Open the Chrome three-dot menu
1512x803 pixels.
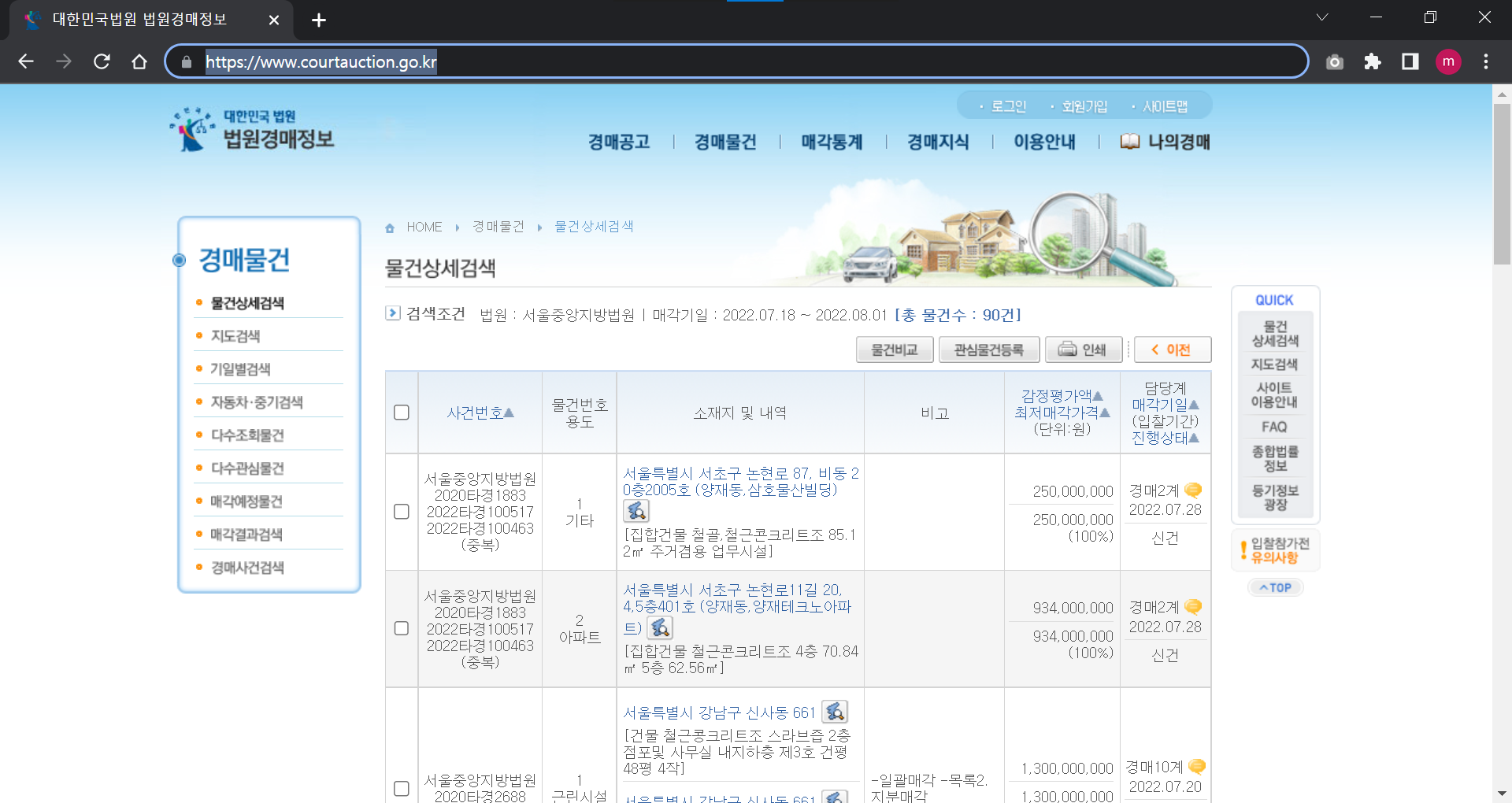[x=1486, y=61]
